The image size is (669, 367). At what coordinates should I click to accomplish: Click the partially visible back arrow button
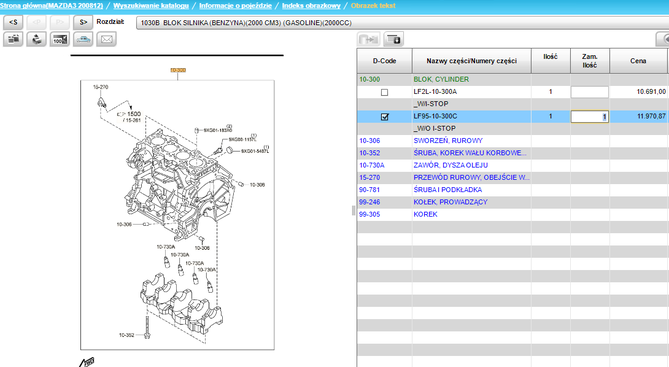[663, 39]
